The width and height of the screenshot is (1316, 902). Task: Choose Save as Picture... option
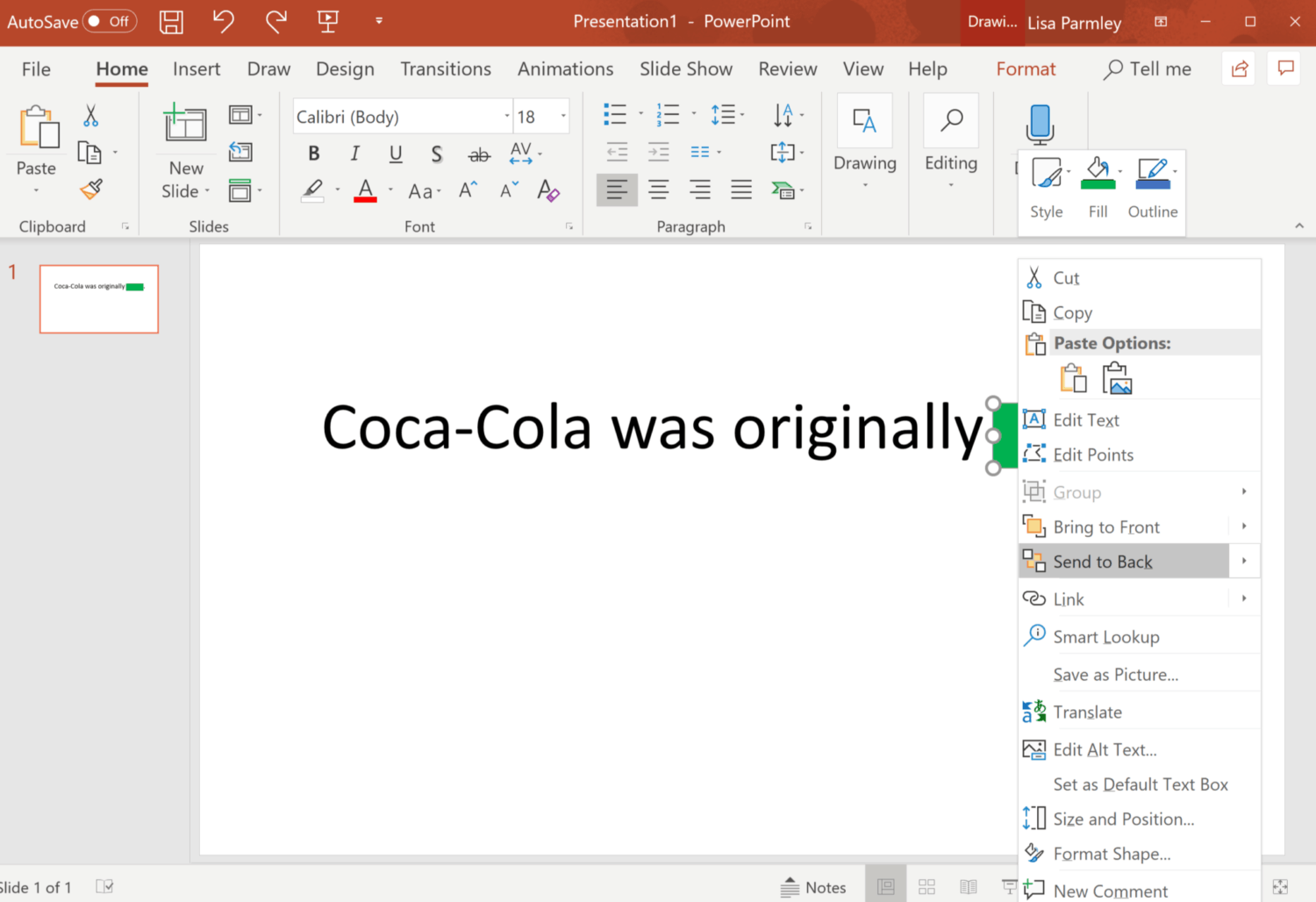[x=1140, y=675]
